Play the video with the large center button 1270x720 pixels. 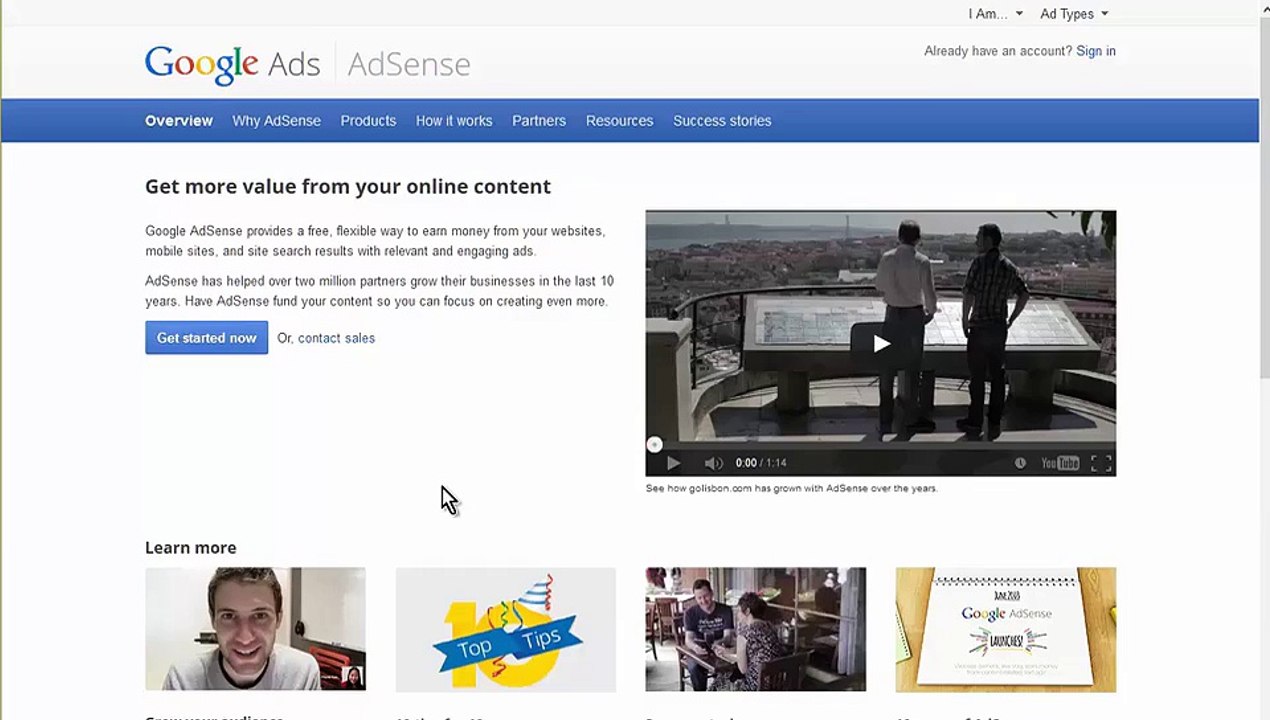point(881,343)
